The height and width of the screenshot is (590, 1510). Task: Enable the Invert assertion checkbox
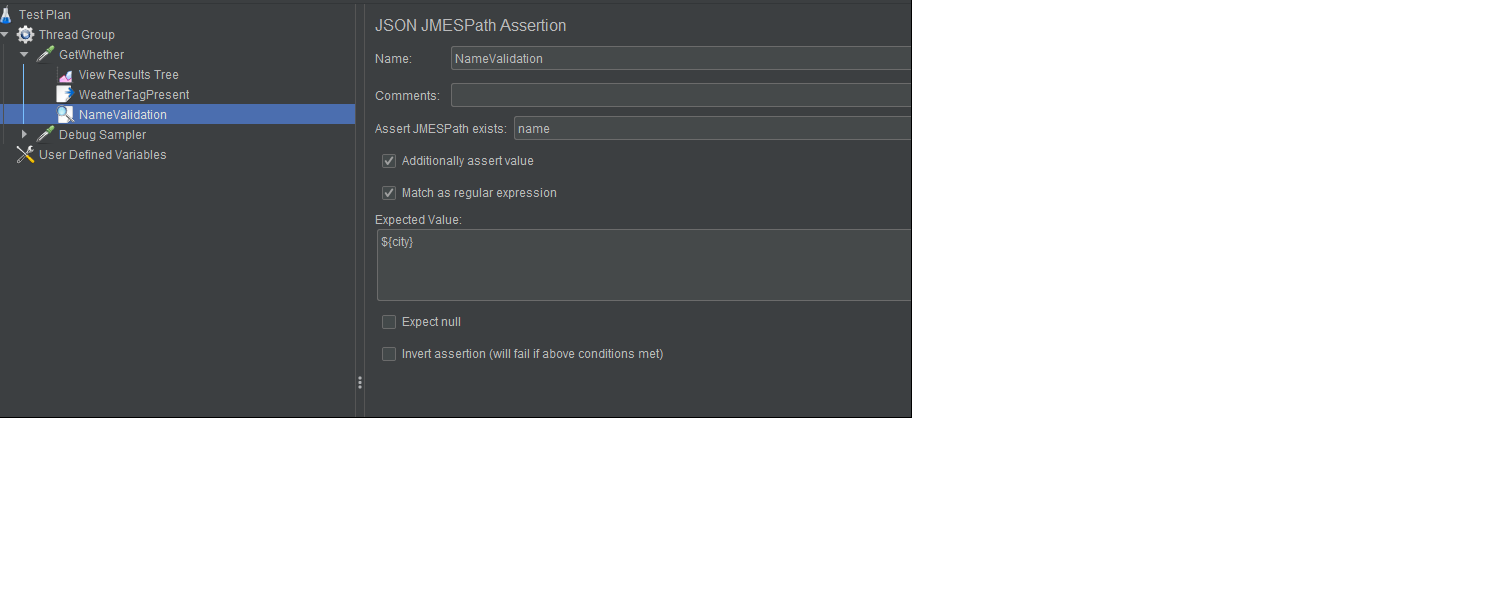(x=388, y=353)
